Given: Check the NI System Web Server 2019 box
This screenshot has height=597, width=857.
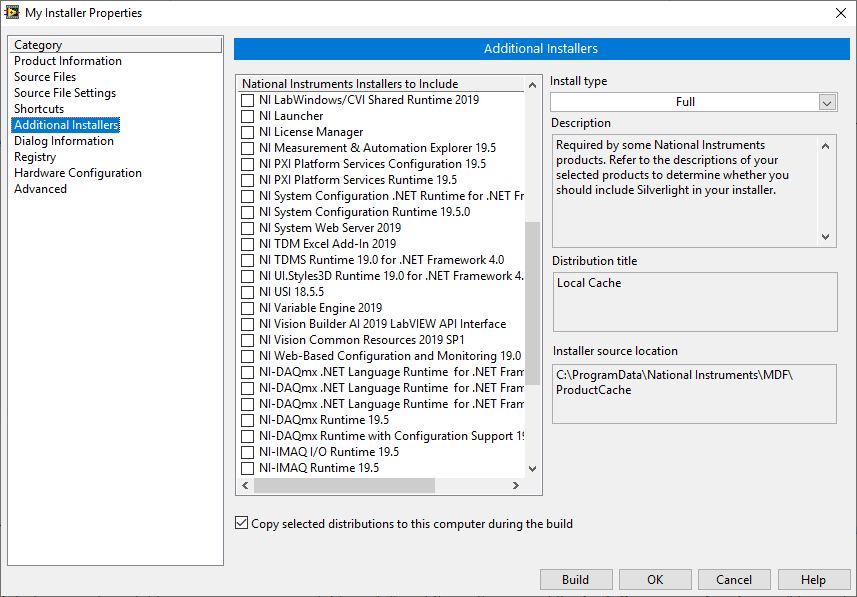Looking at the screenshot, I should (248, 228).
